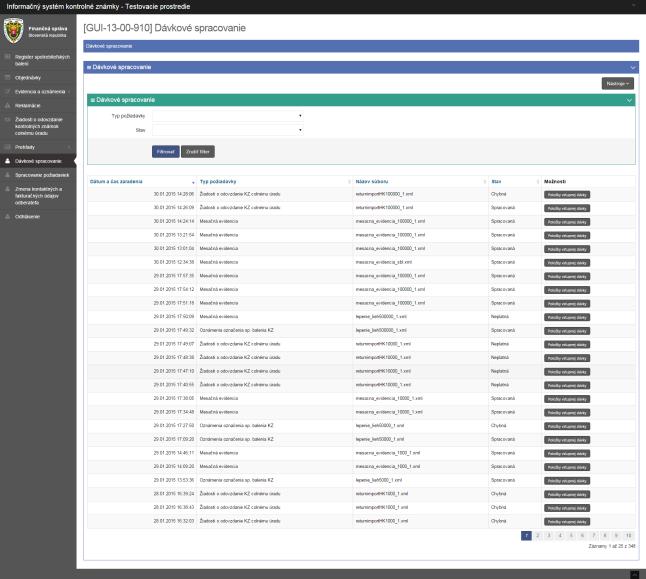The width and height of the screenshot is (646, 579).
Task: Click the Záznamy record count text
Action: [611, 546]
